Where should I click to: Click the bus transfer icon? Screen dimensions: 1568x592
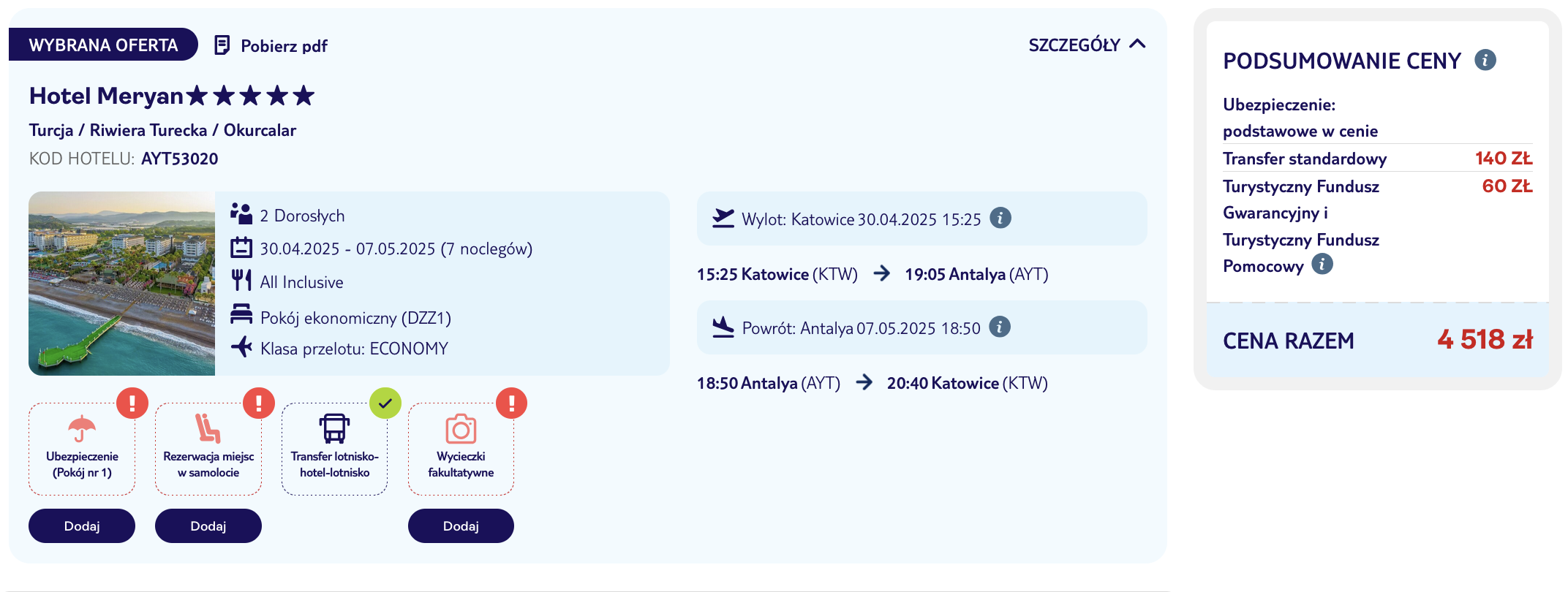coord(334,428)
